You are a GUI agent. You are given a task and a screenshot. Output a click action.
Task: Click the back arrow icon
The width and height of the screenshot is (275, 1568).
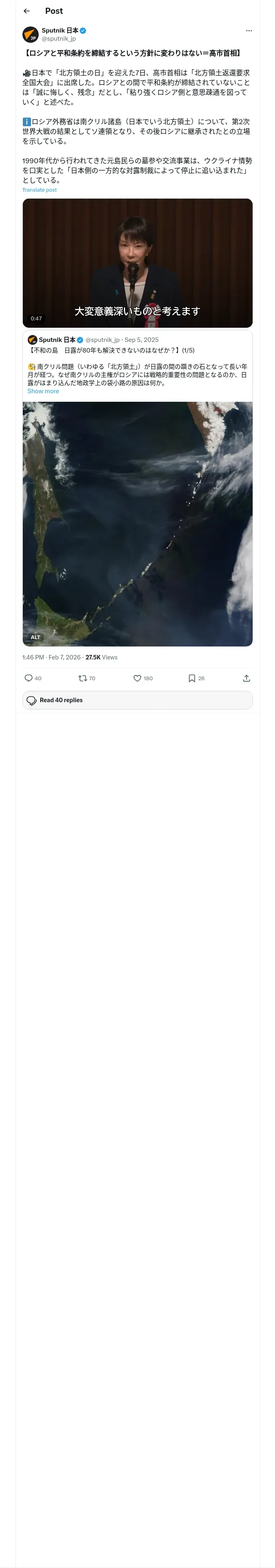[26, 11]
